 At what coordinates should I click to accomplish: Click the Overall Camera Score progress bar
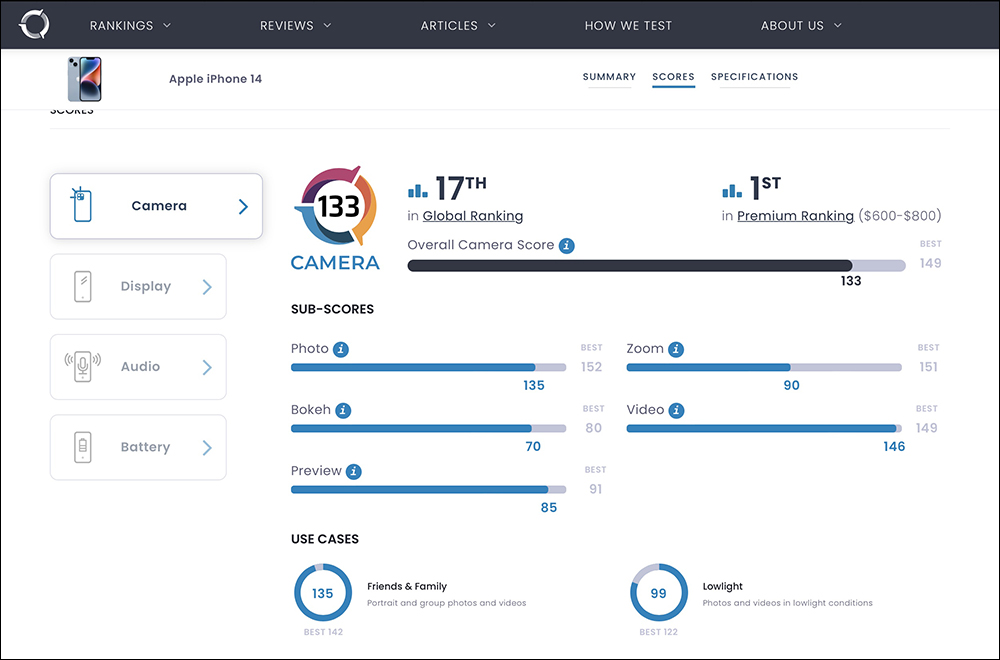[656, 266]
